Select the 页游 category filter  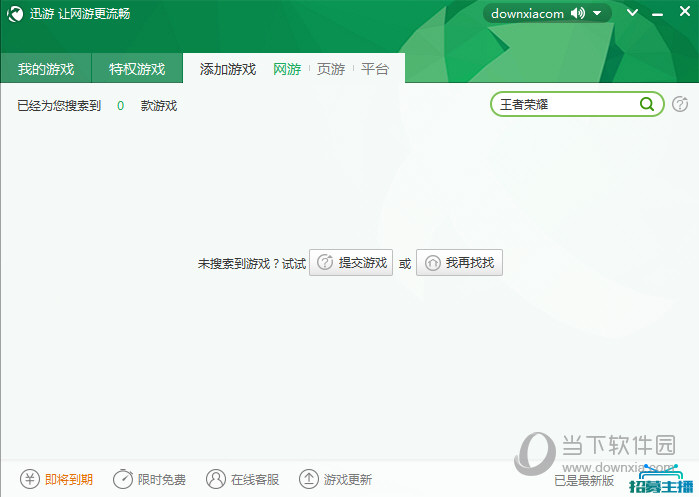click(331, 69)
